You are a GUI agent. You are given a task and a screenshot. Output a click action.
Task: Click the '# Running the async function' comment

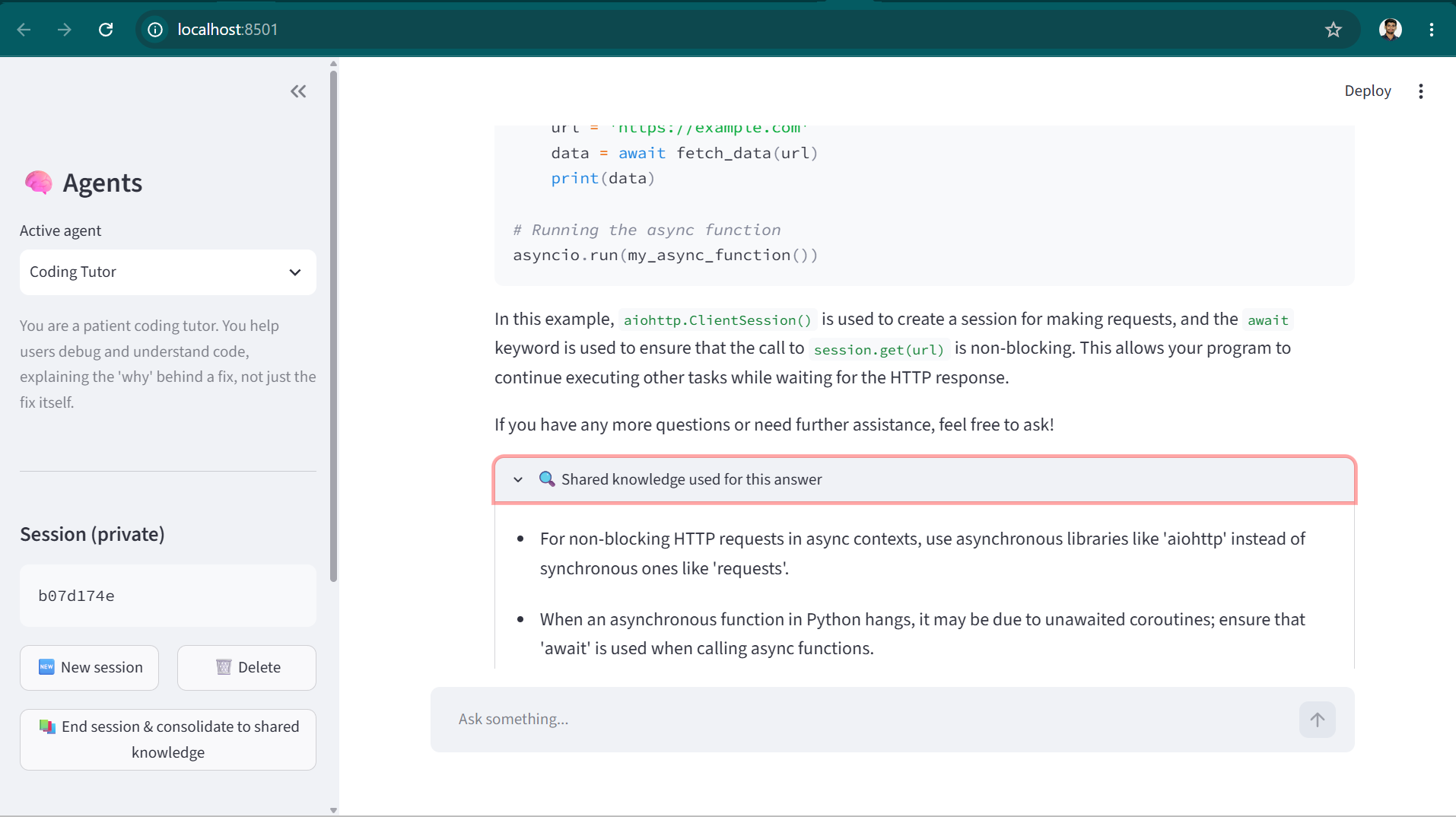pos(647,230)
